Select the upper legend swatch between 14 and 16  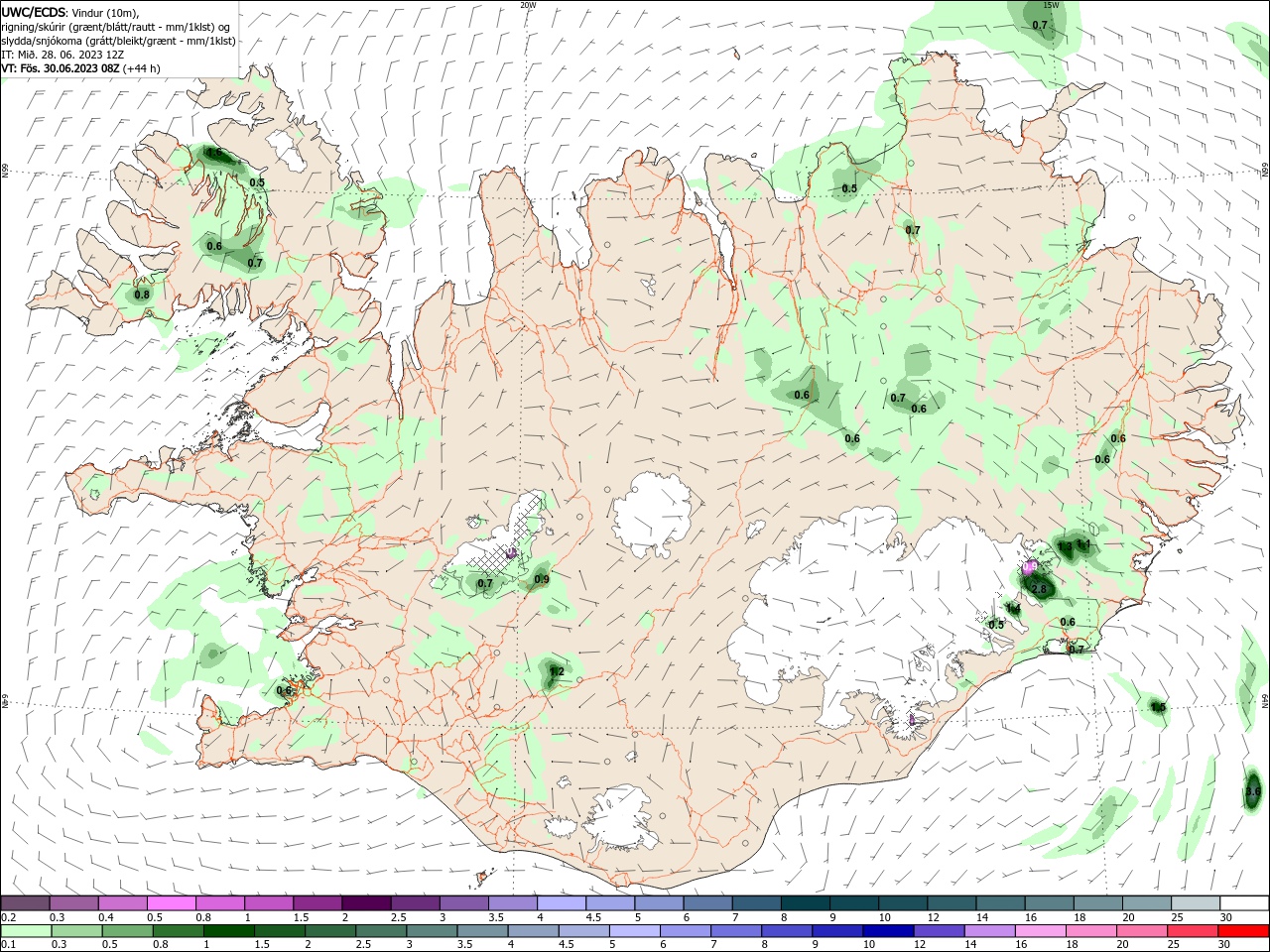coord(1000,903)
